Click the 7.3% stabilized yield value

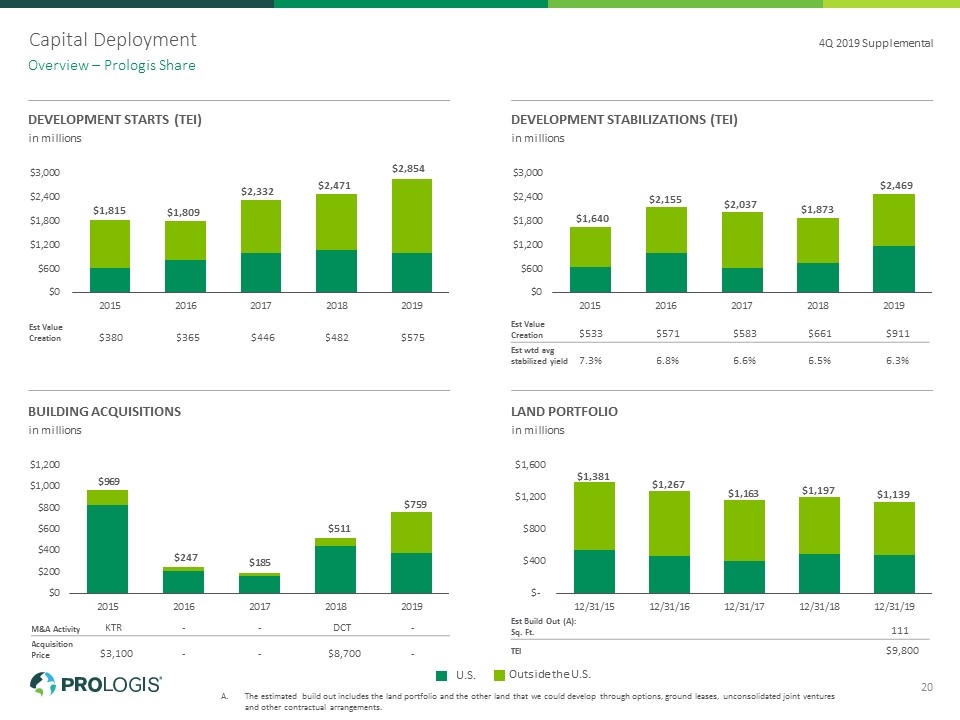tap(590, 361)
